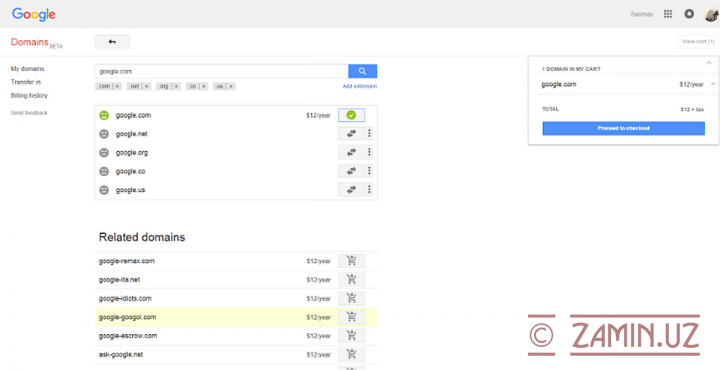Open the three-dot menu for google.co
Image resolution: width=720 pixels, height=370 pixels.
click(369, 171)
